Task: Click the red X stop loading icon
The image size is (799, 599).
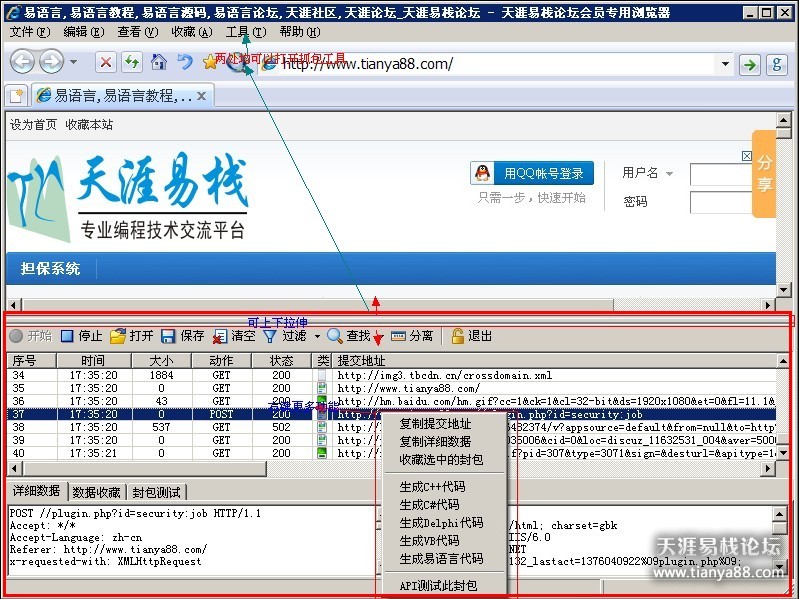Action: tap(105, 63)
